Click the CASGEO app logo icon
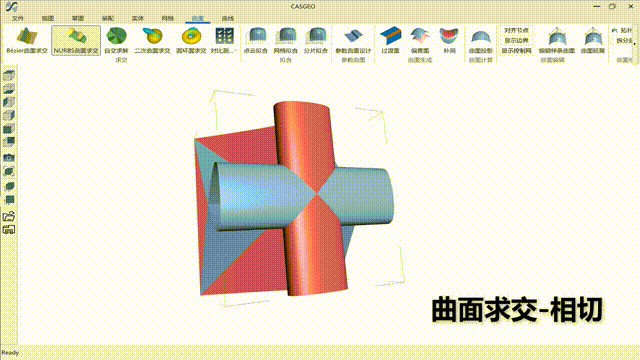Screen dimensions: 640x360 click(12, 6)
